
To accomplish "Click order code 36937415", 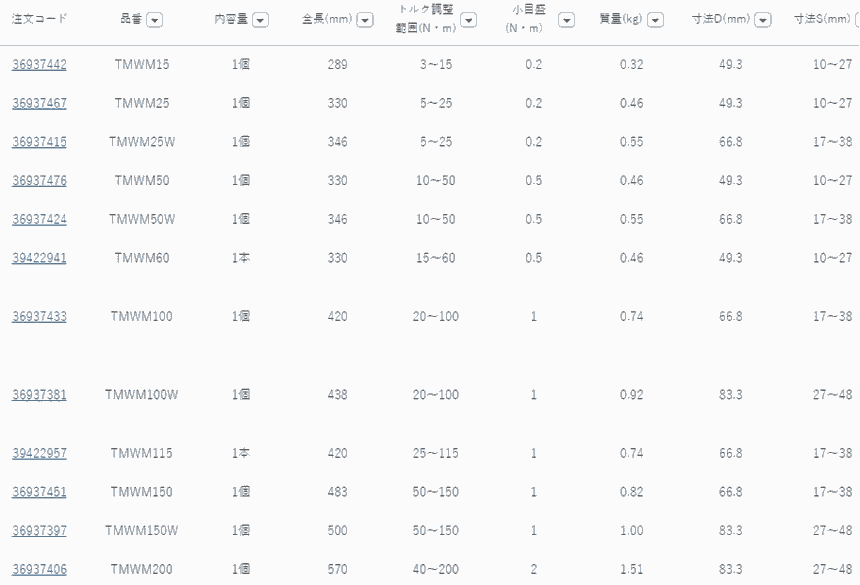I will (39, 142).
